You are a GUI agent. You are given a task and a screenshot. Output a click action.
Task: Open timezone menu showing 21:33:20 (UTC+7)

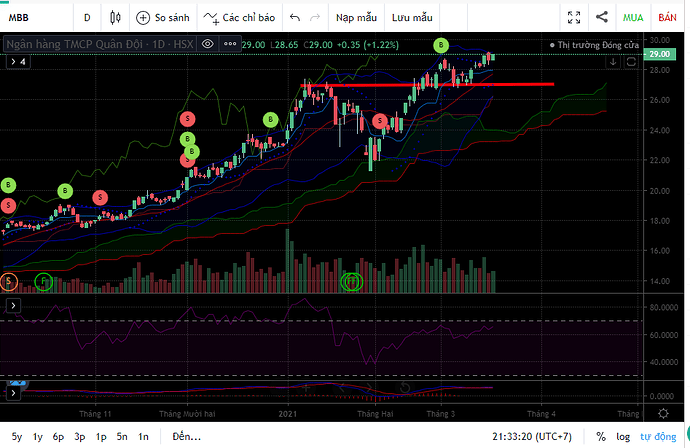(x=532, y=437)
